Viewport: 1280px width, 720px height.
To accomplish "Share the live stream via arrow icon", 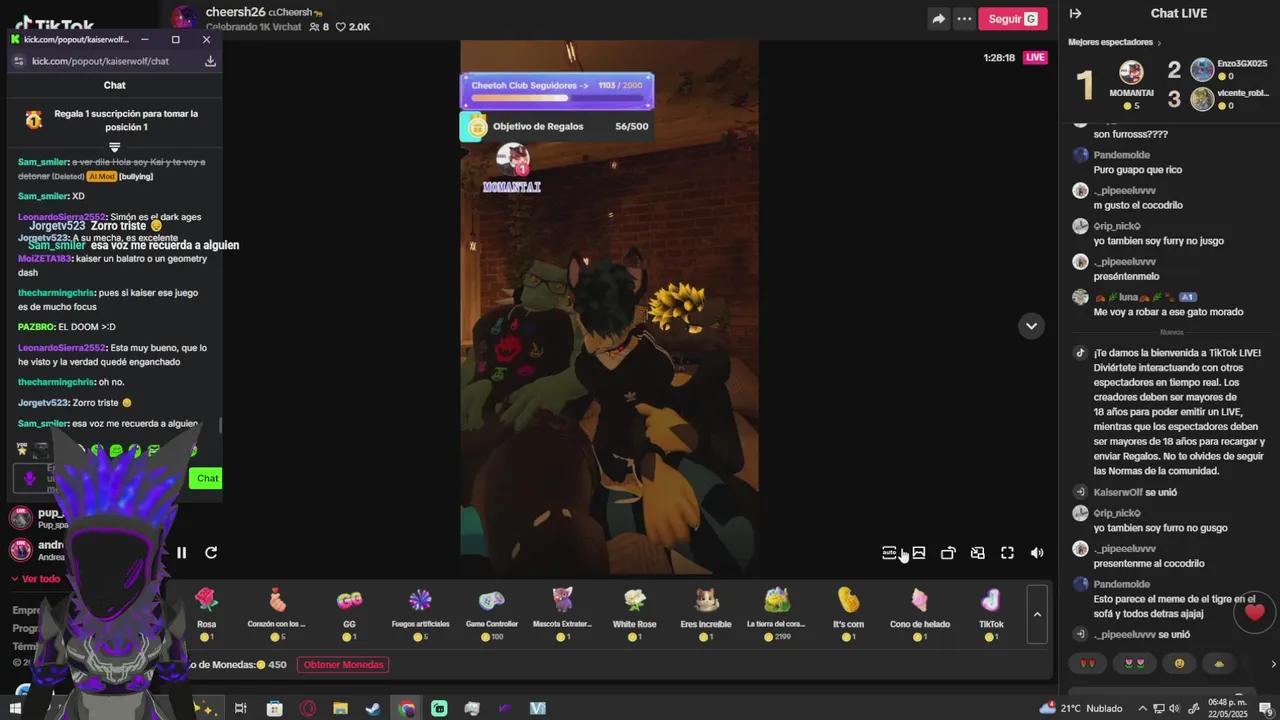I will [x=938, y=19].
